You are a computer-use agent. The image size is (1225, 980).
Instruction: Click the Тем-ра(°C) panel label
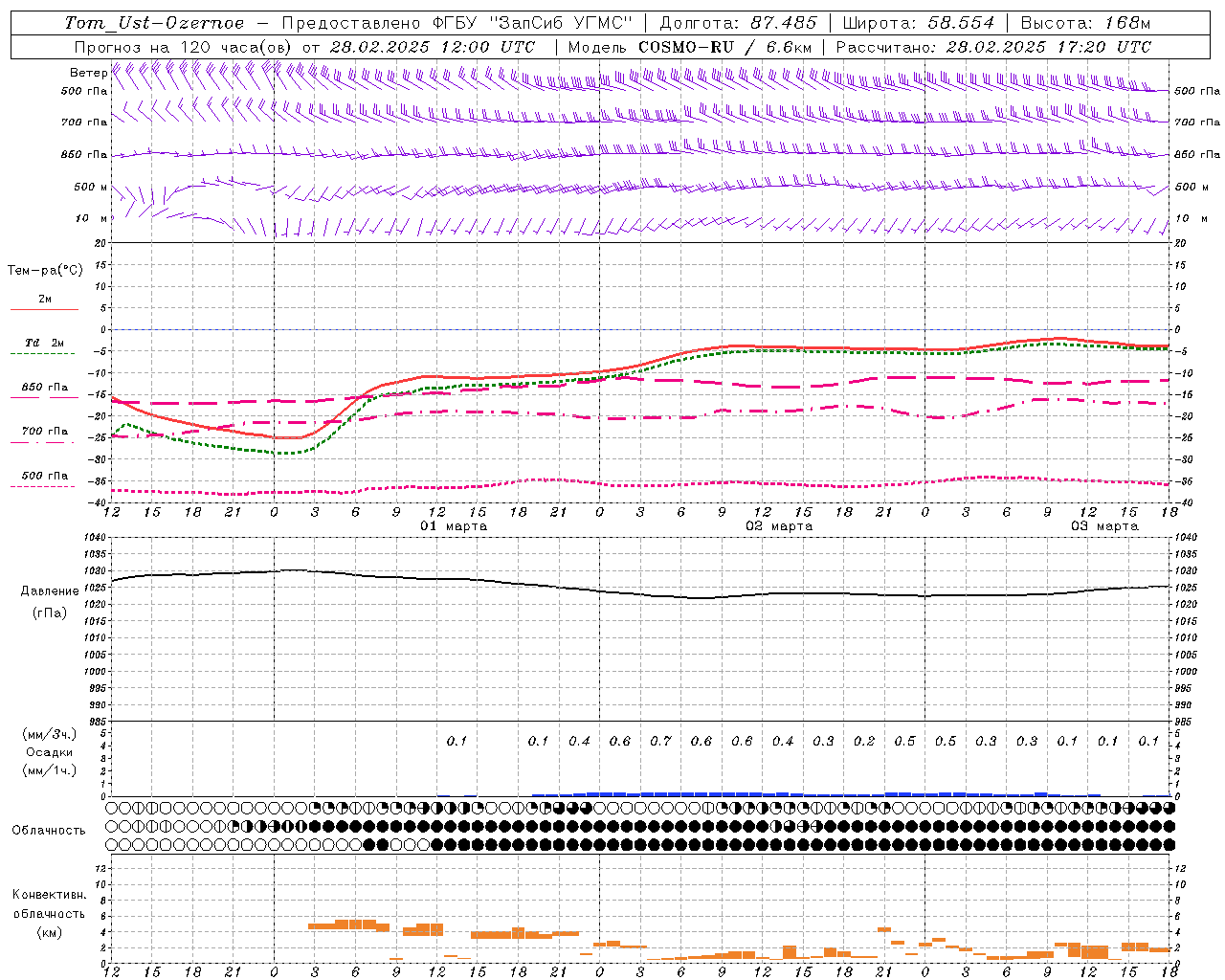coord(45,271)
